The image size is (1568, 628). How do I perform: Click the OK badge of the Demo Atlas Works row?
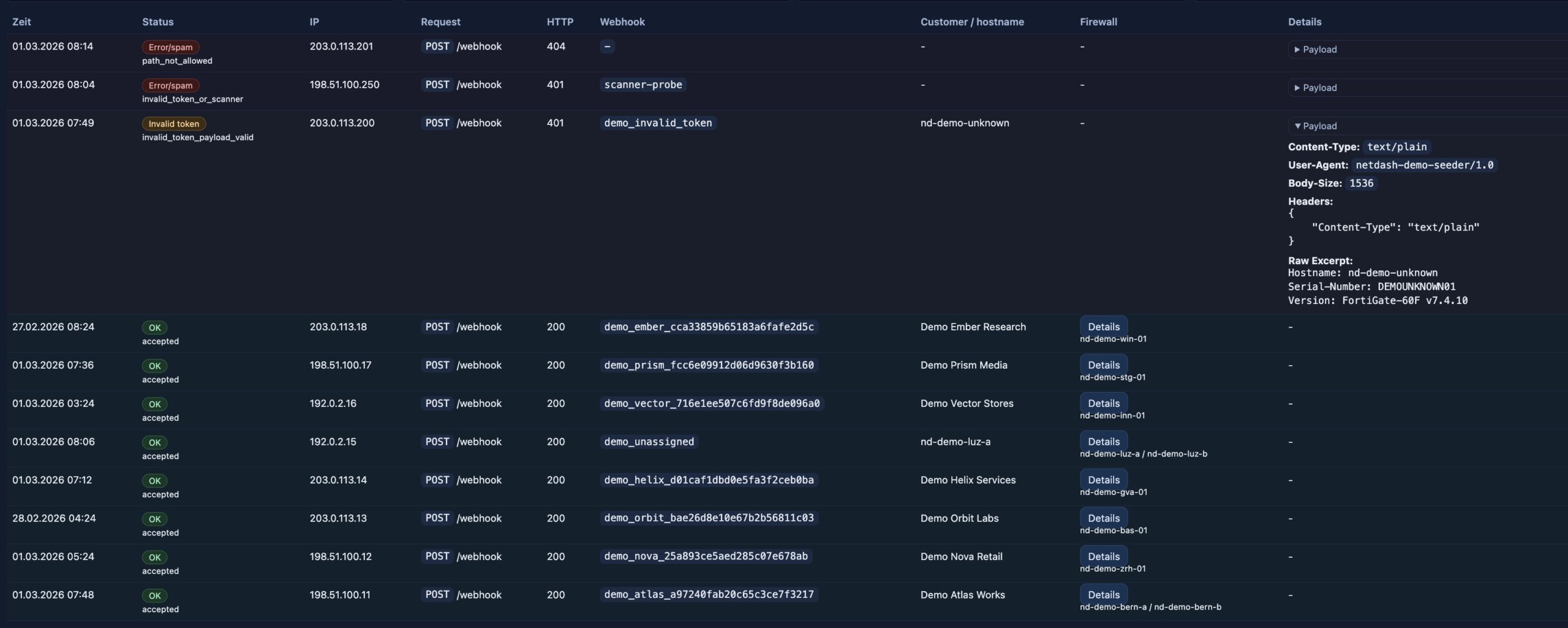[x=154, y=596]
